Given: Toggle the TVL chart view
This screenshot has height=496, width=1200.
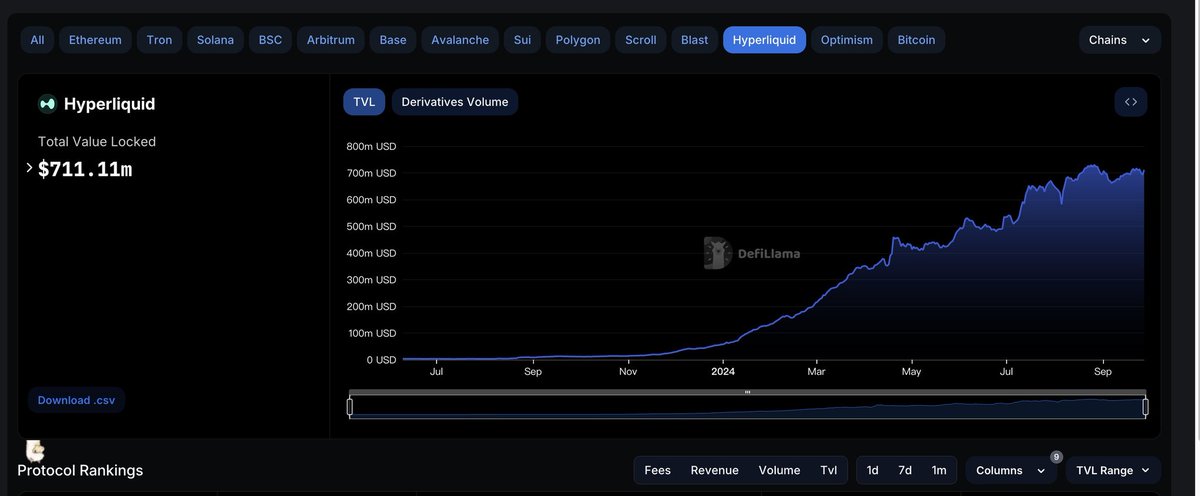Looking at the screenshot, I should click(x=364, y=102).
